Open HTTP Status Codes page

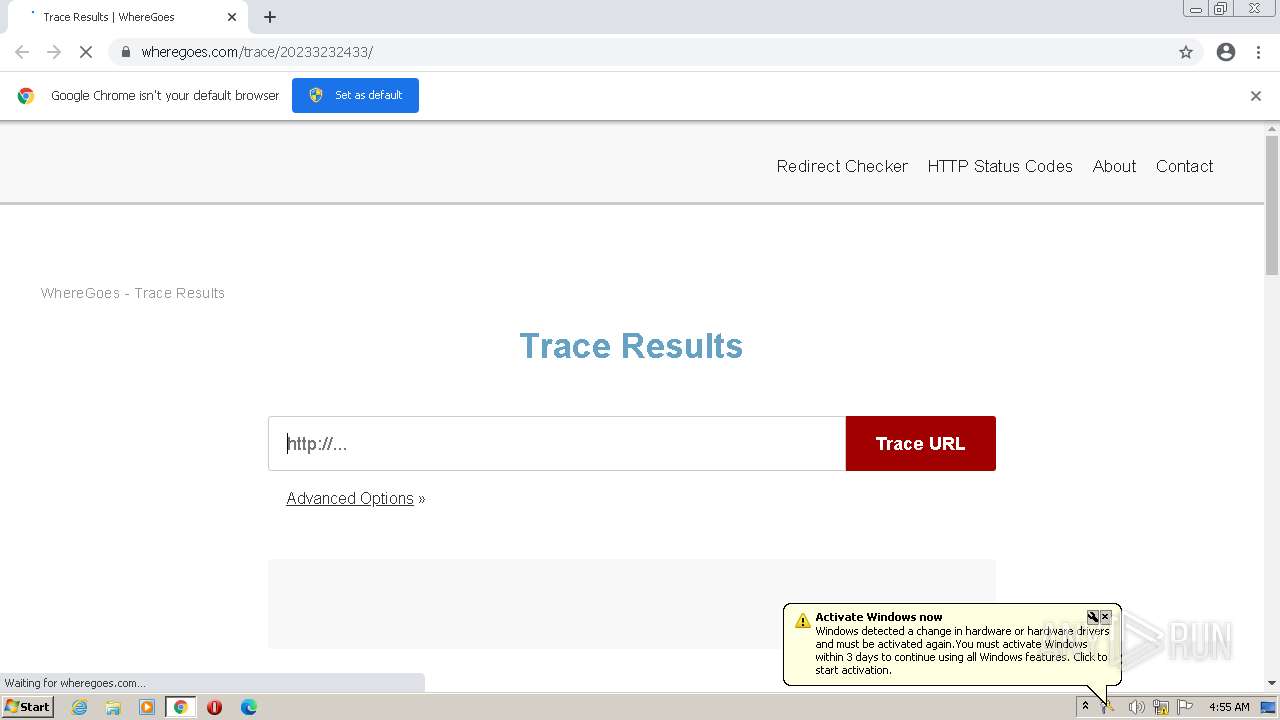click(x=1000, y=166)
